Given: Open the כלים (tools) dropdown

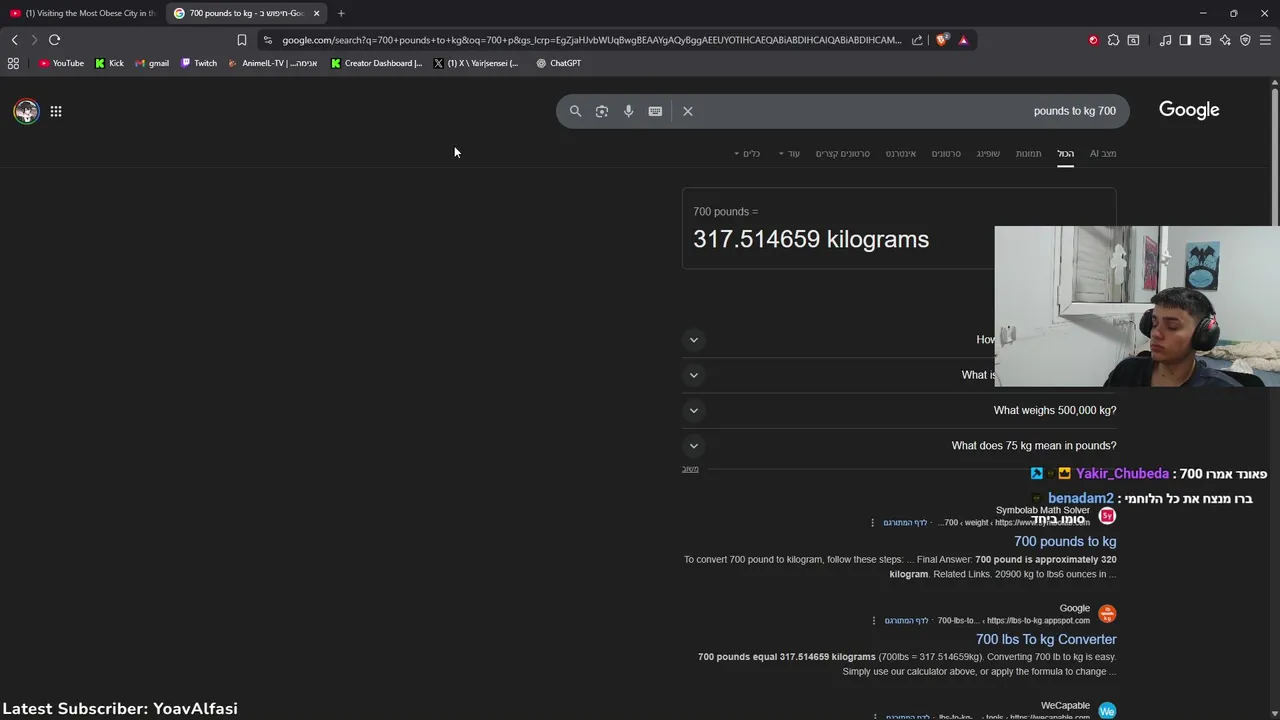Looking at the screenshot, I should pyautogui.click(x=747, y=153).
